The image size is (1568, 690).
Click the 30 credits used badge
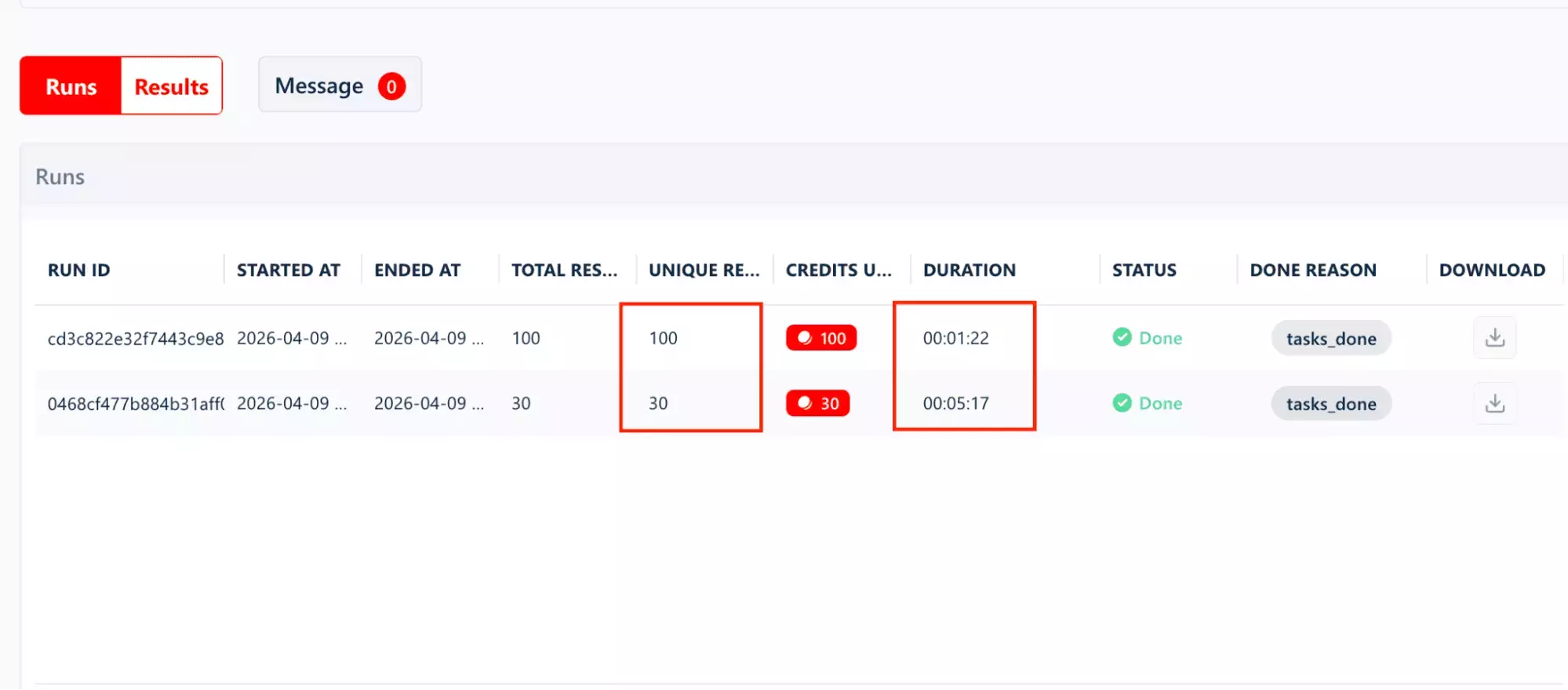(x=817, y=403)
